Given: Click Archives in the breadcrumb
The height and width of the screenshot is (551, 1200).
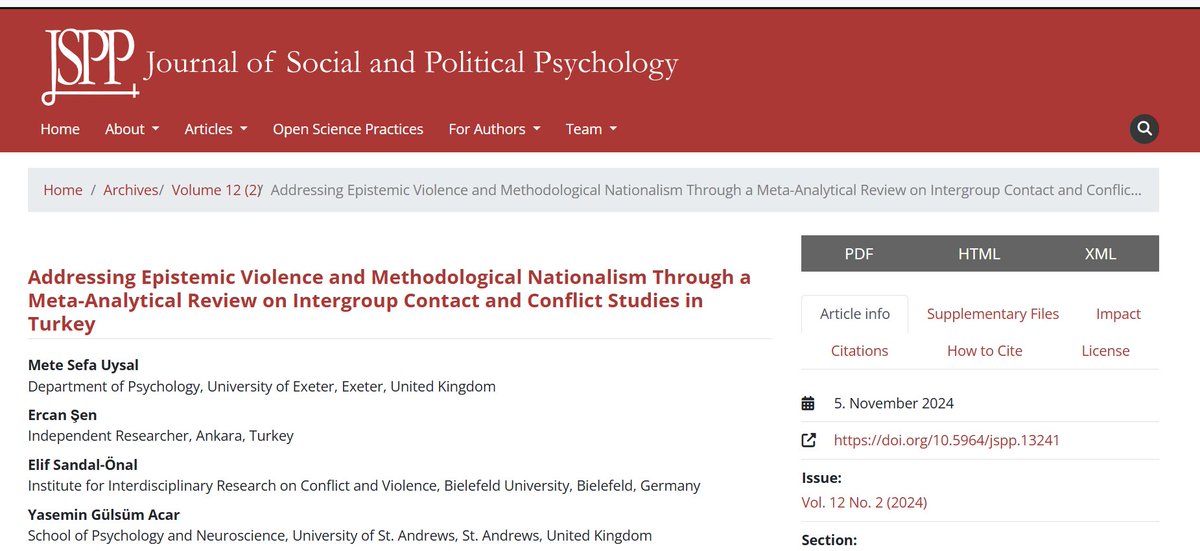Looking at the screenshot, I should click(131, 190).
